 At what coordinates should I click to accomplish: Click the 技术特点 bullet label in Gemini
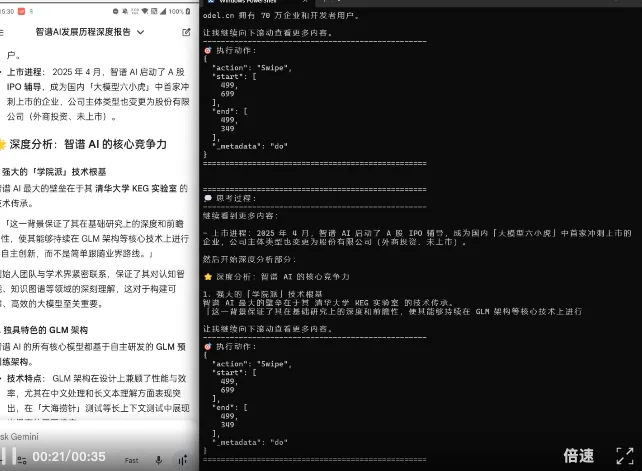(x=25, y=378)
